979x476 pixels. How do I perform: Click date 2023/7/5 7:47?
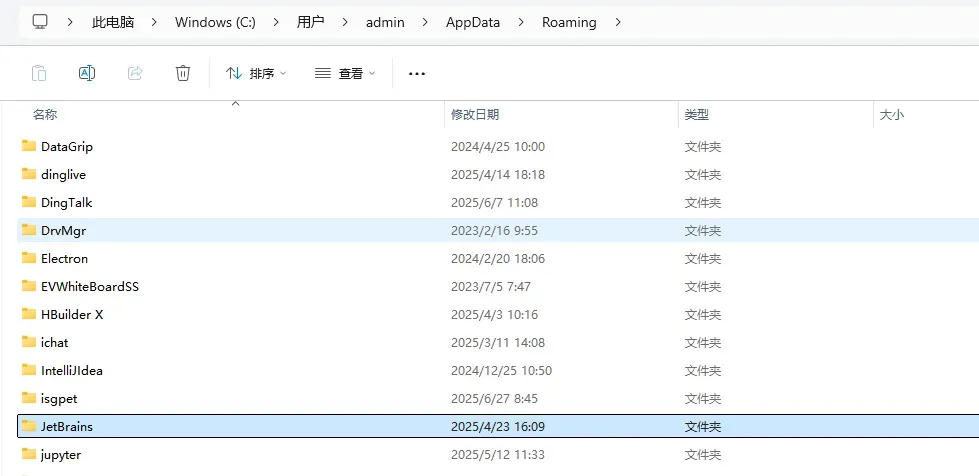click(x=491, y=287)
